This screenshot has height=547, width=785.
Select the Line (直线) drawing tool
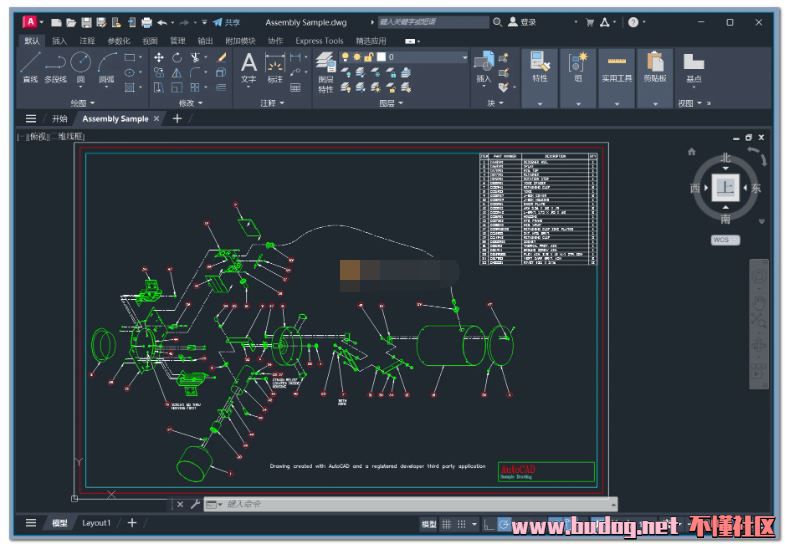pyautogui.click(x=30, y=66)
